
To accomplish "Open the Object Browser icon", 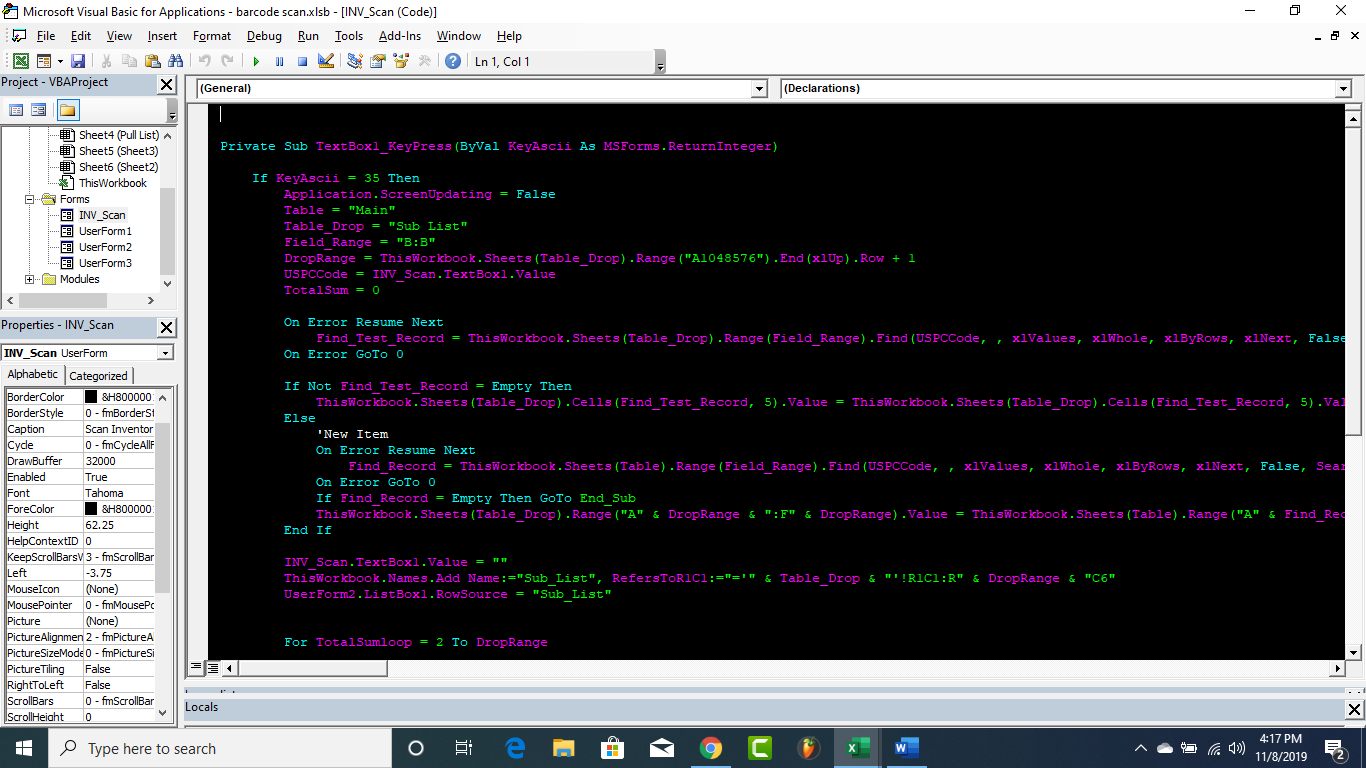I will click(x=401, y=61).
